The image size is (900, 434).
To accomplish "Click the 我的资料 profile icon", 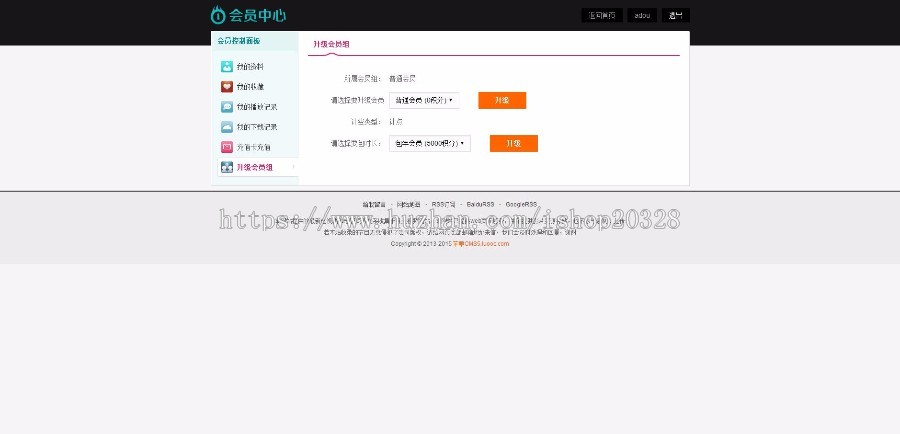I will coord(227,67).
